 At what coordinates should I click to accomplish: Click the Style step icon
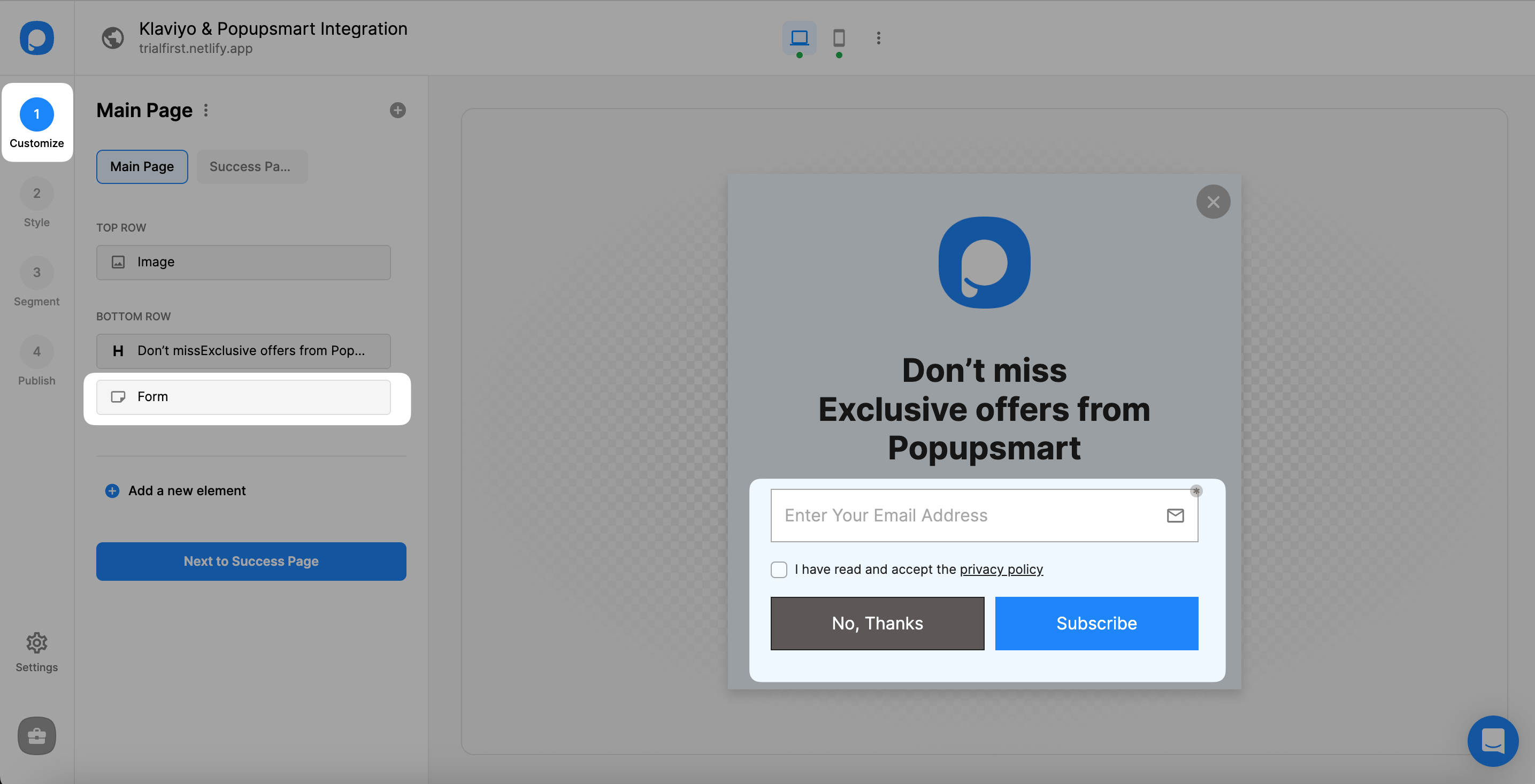(x=36, y=192)
